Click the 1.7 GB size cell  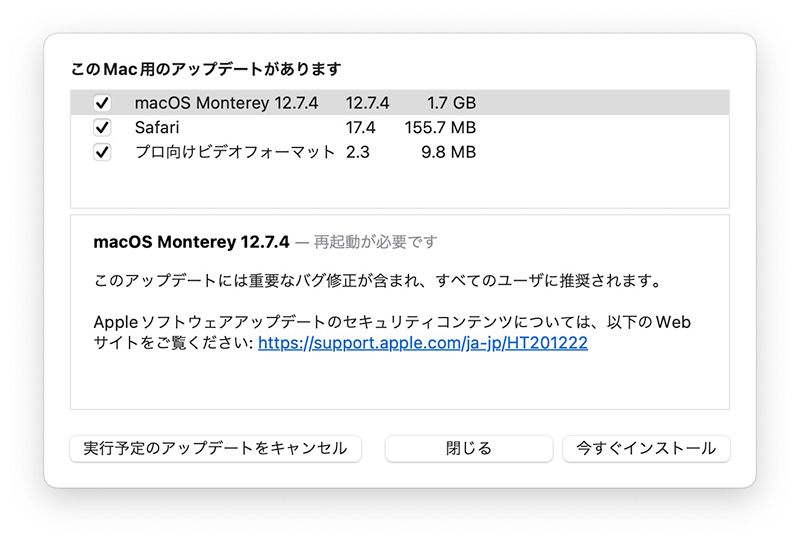click(x=452, y=103)
